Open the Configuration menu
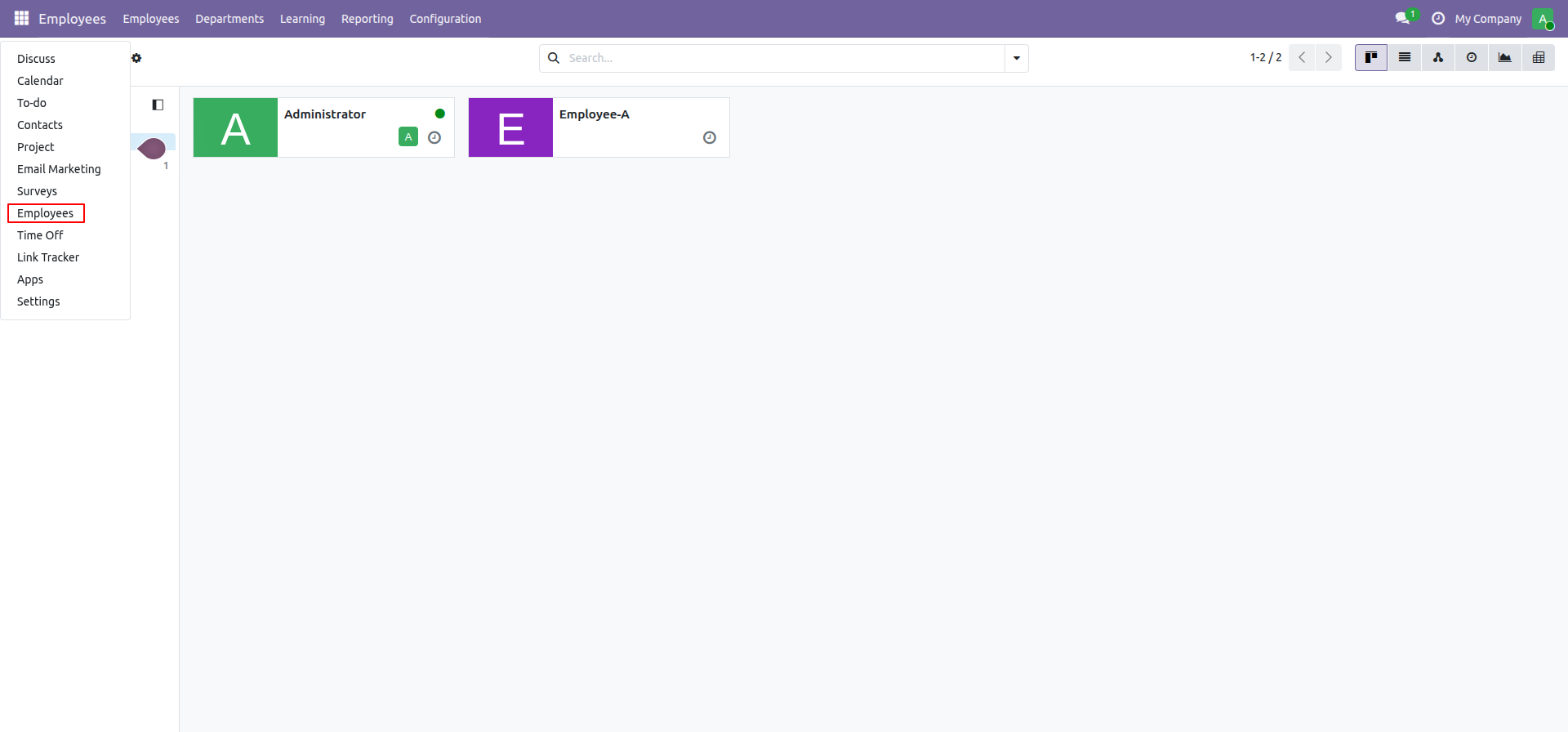 coord(445,19)
